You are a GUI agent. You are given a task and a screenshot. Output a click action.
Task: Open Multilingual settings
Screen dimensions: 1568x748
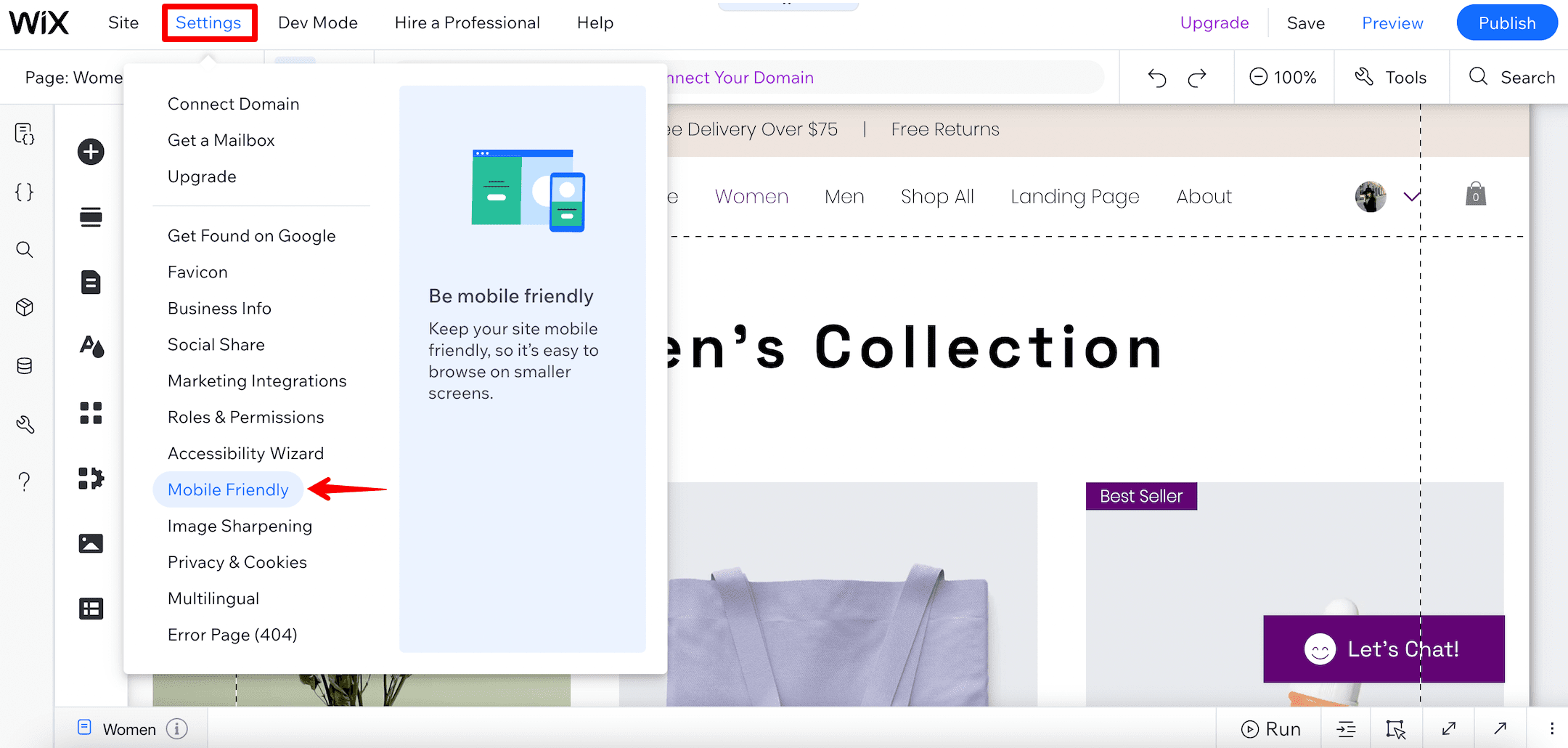[x=213, y=599]
